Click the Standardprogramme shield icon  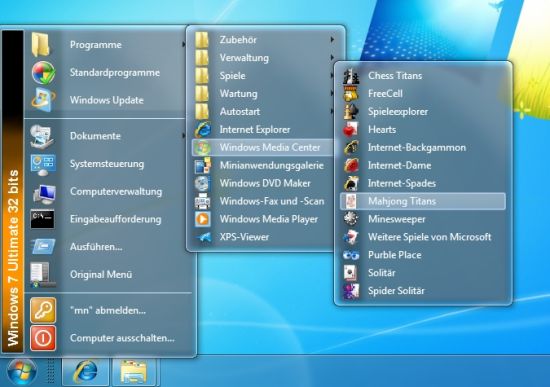click(43, 73)
